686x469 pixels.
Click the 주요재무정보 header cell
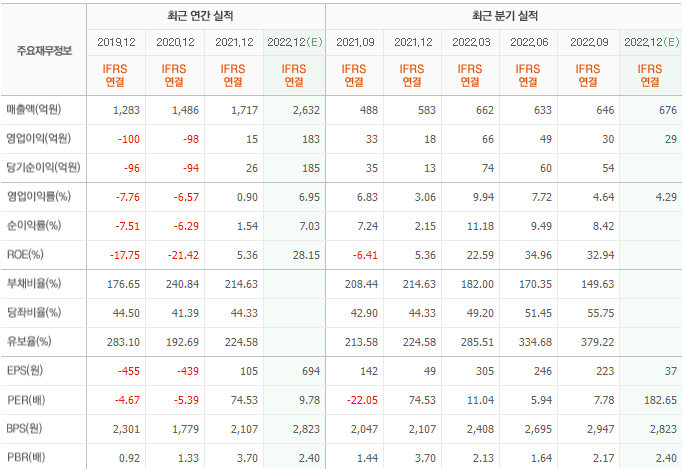click(x=44, y=51)
